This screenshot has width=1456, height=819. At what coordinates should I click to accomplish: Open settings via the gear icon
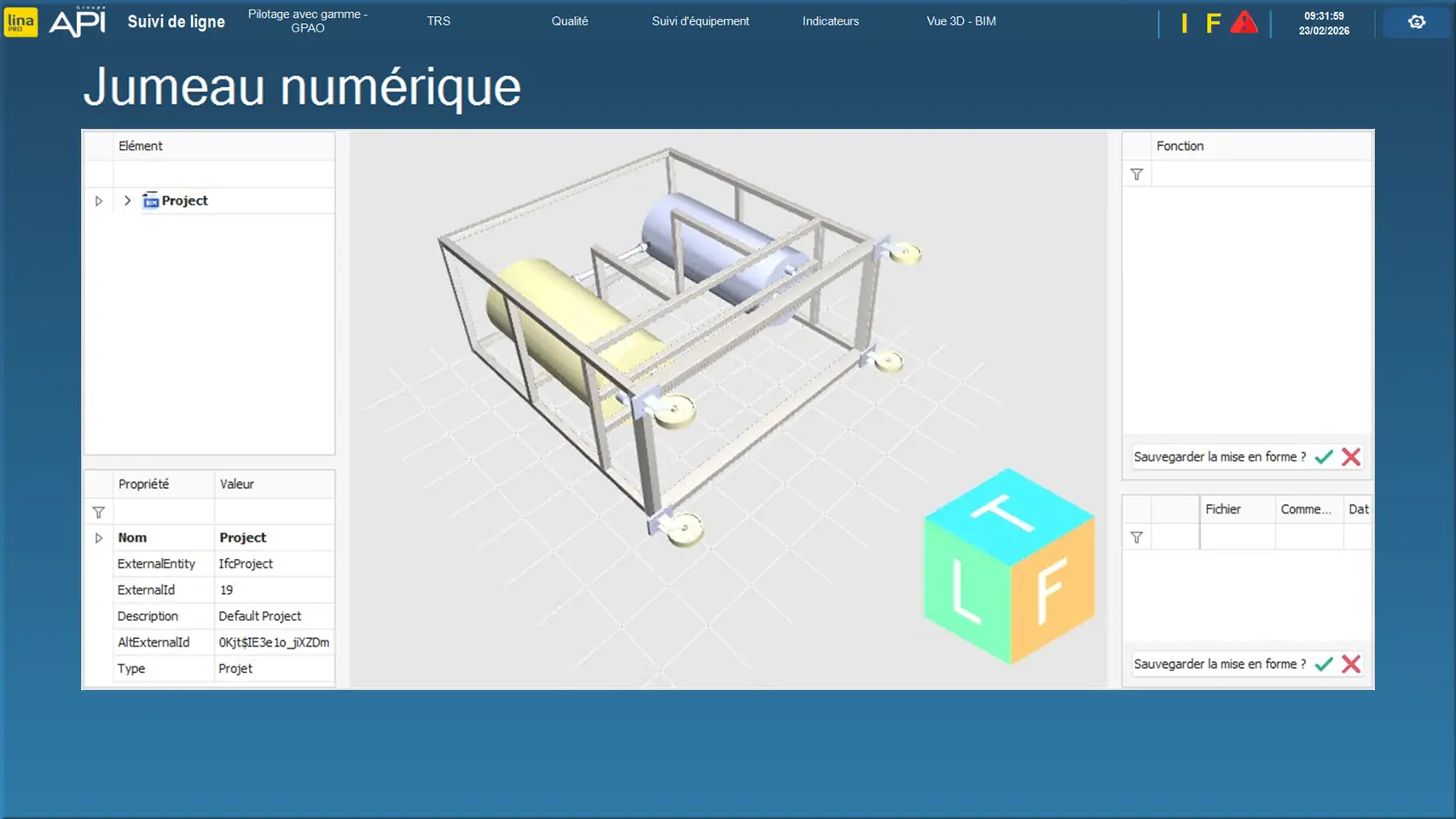tap(1416, 22)
